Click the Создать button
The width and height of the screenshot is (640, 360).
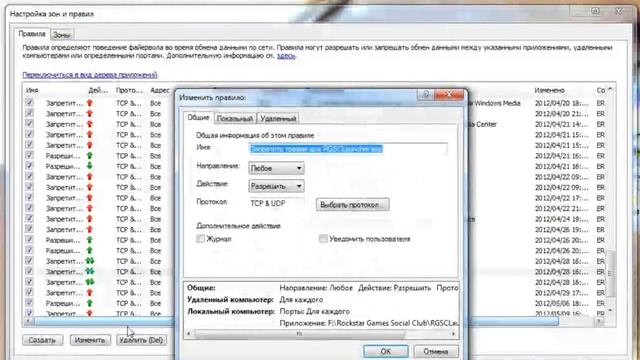(42, 340)
